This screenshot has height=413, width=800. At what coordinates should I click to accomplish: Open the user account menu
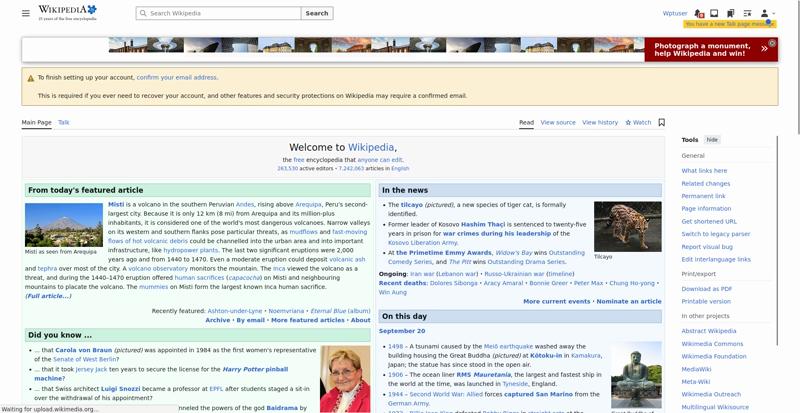pos(768,13)
